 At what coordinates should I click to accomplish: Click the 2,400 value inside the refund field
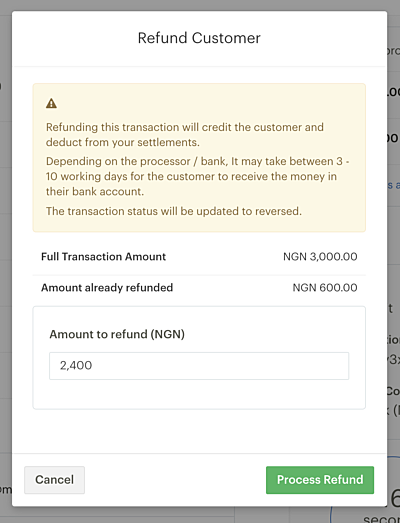(x=76, y=366)
